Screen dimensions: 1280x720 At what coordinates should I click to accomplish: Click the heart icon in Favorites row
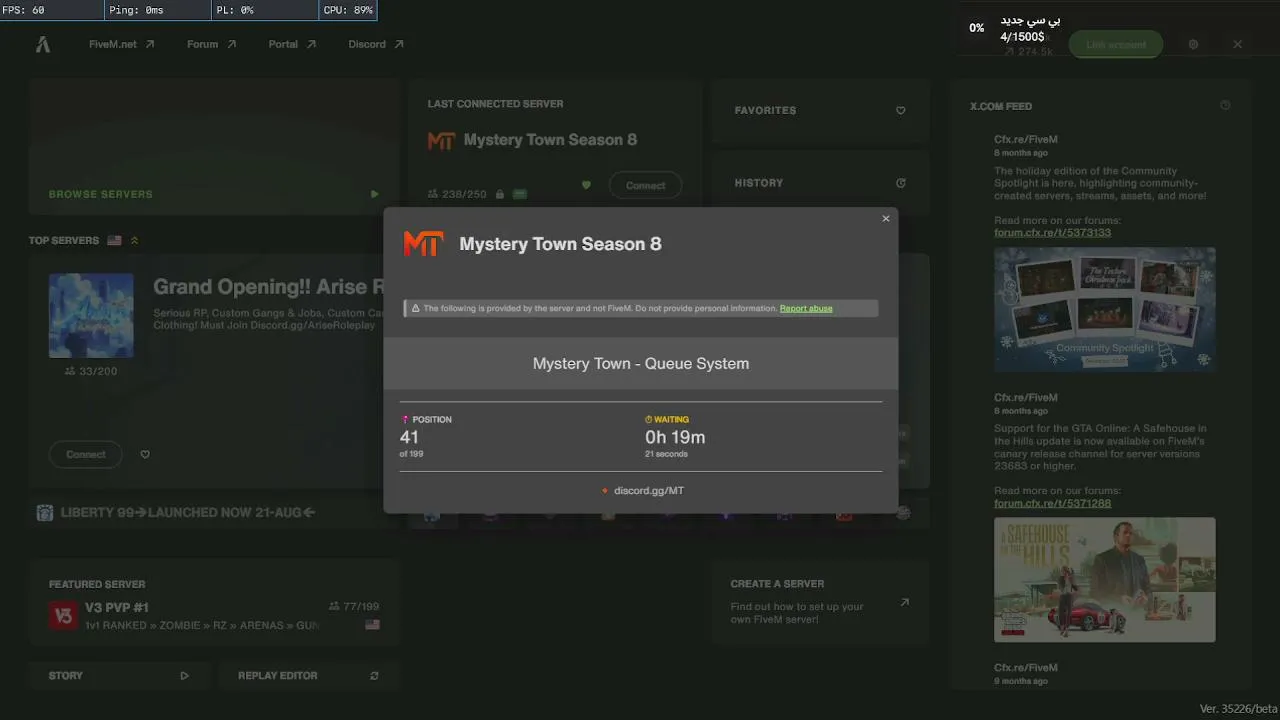pyautogui.click(x=900, y=111)
